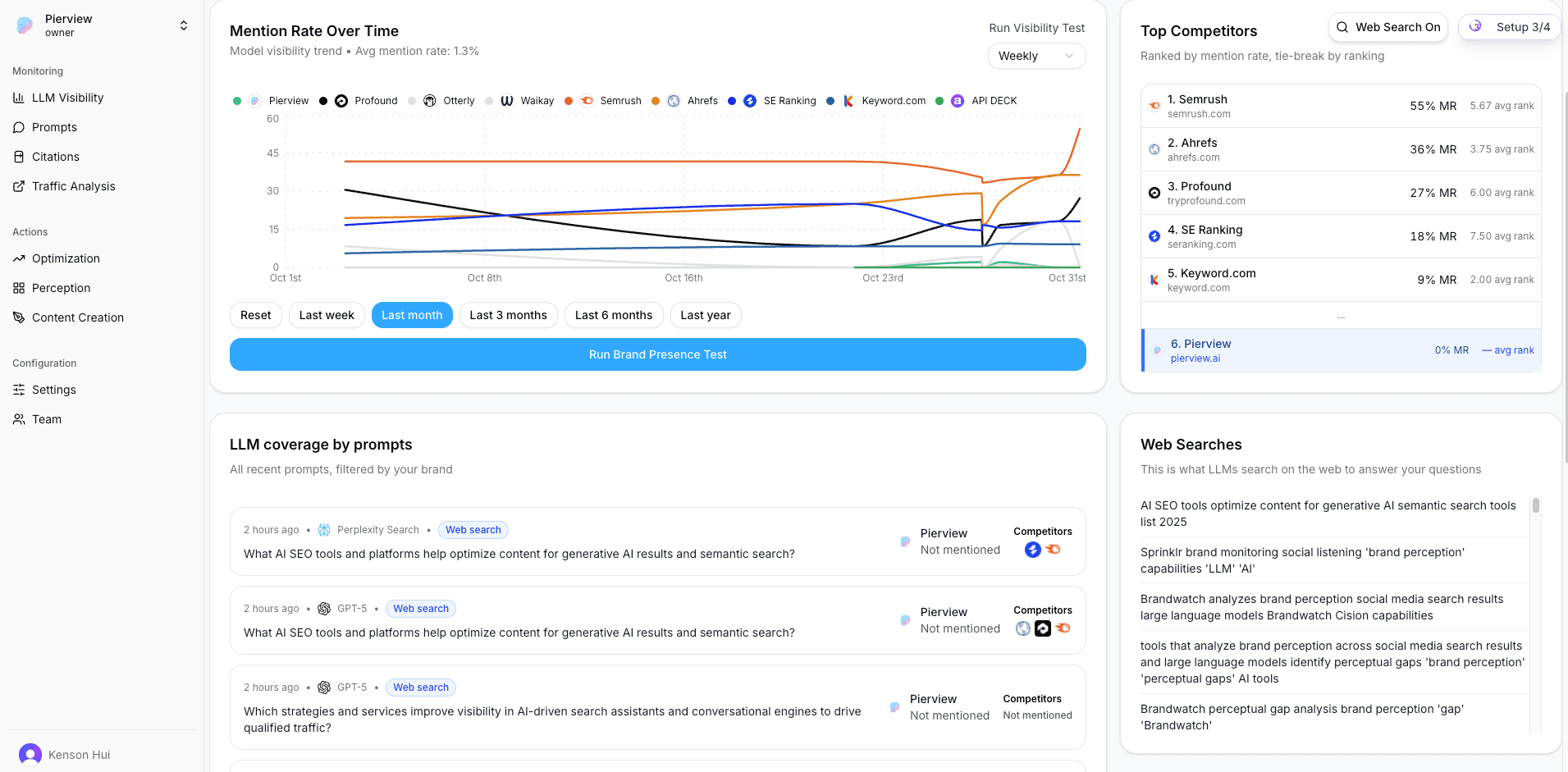Click the Content Creation pen icon
The image size is (1568, 772).
coord(19,317)
